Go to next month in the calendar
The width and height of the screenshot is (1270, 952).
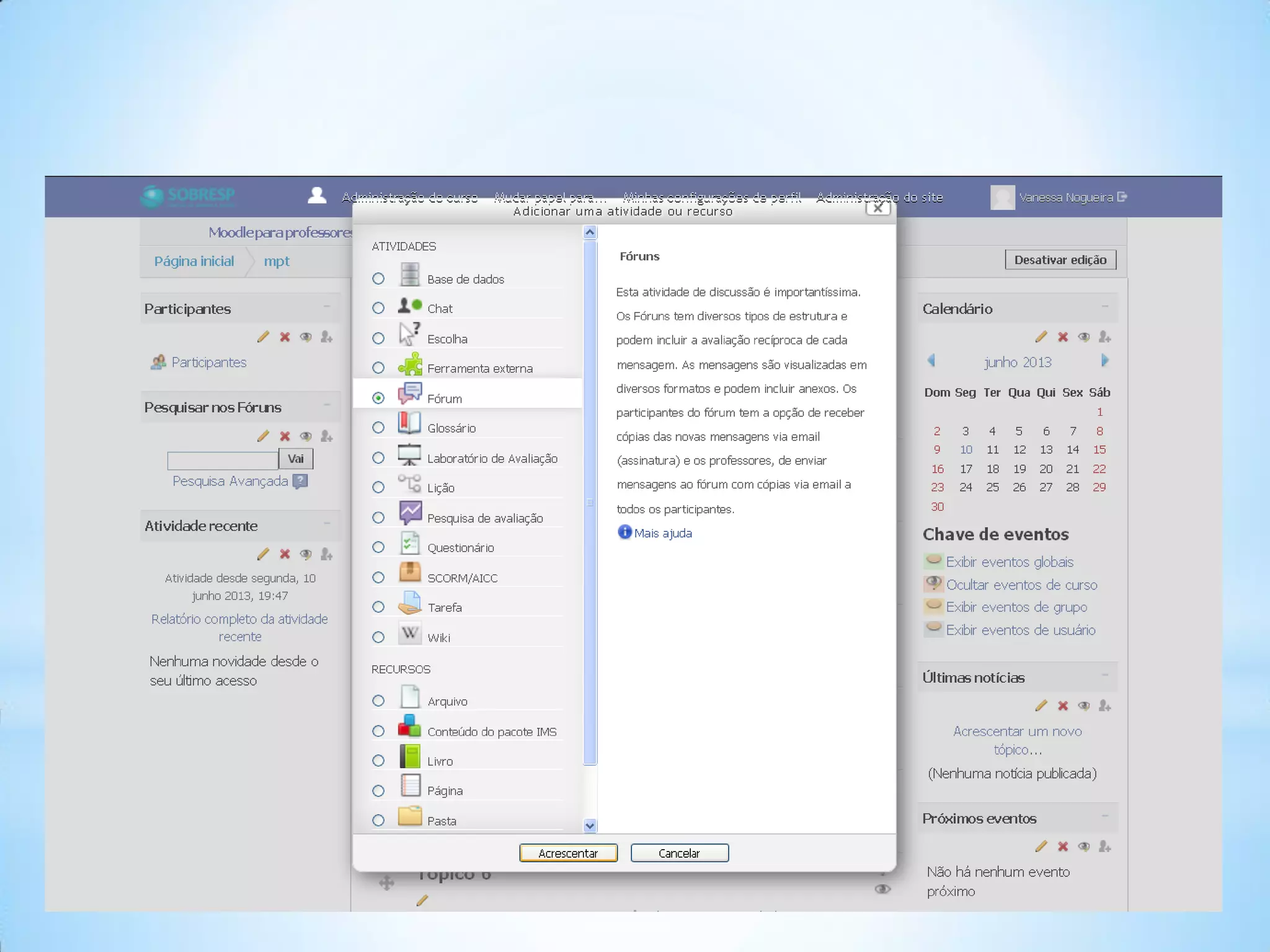pyautogui.click(x=1105, y=361)
